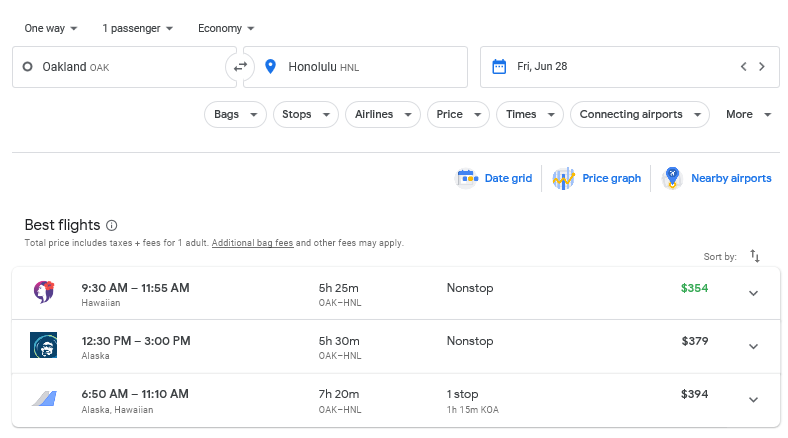Expand the Hawaiian $354 flight details
The height and width of the screenshot is (438, 788).
(x=754, y=293)
